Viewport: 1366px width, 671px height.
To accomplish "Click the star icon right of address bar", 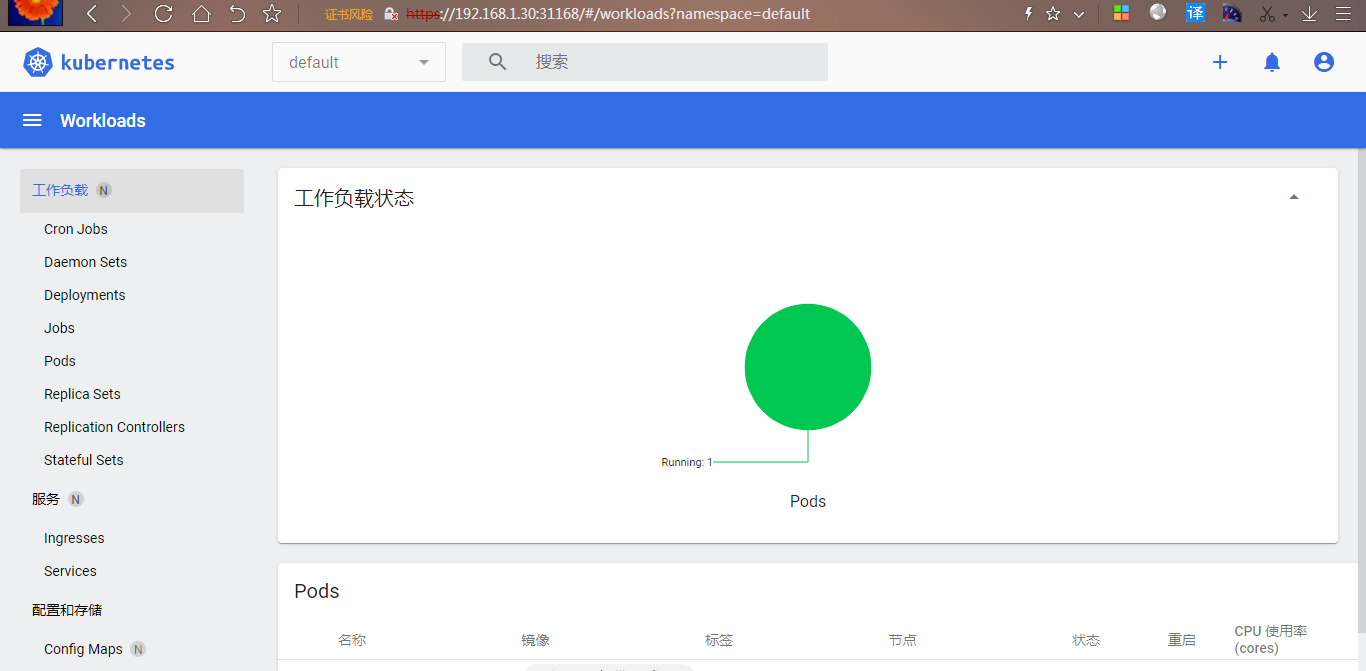I will click(x=1053, y=14).
